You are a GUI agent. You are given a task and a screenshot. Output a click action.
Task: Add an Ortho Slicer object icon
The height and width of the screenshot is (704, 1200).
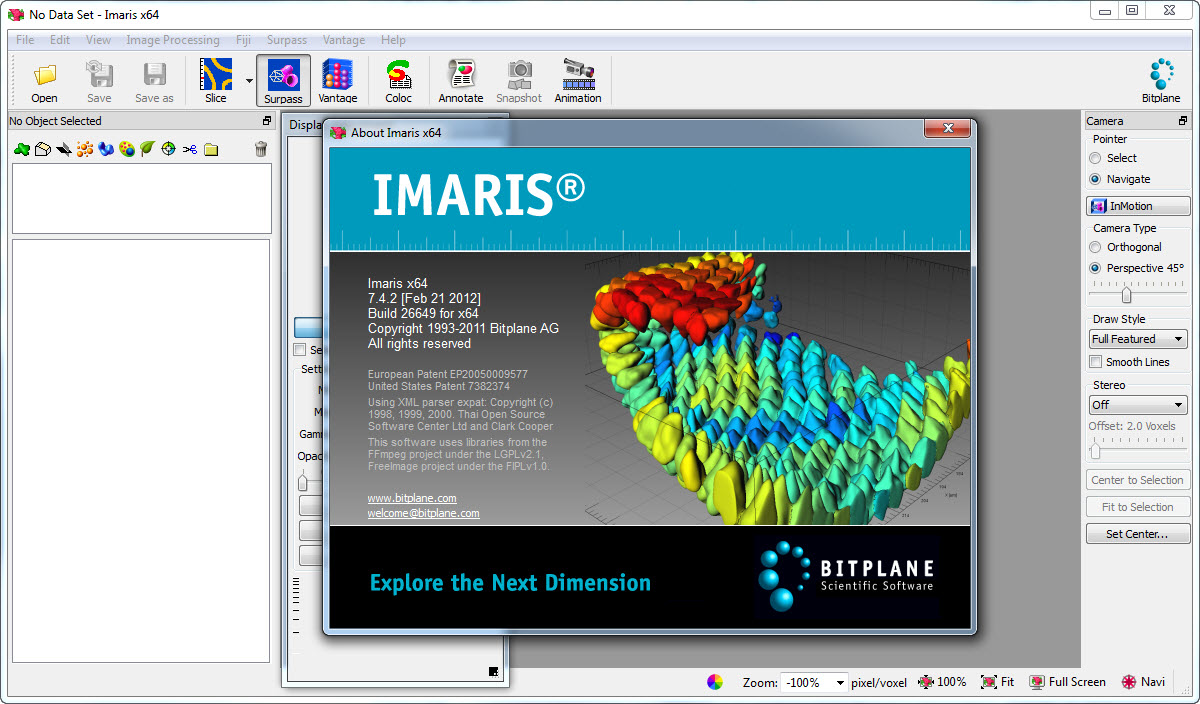coord(63,149)
